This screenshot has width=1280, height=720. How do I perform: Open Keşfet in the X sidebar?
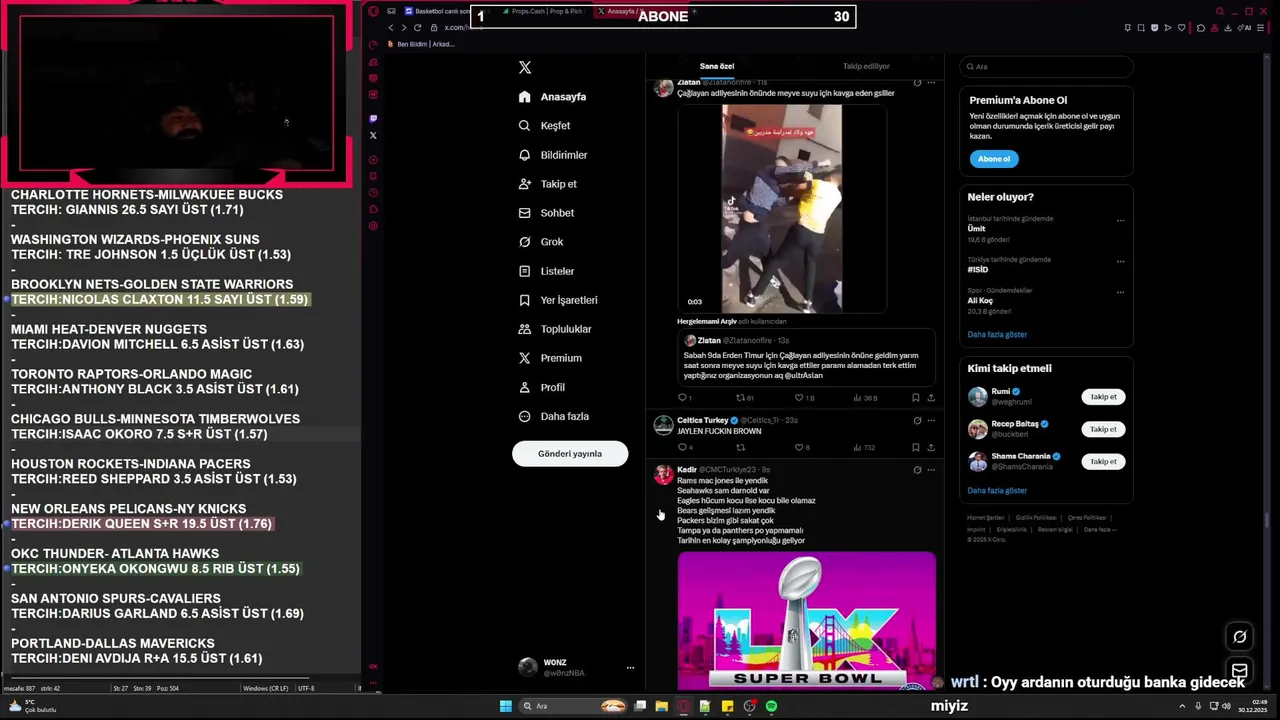tap(545, 126)
